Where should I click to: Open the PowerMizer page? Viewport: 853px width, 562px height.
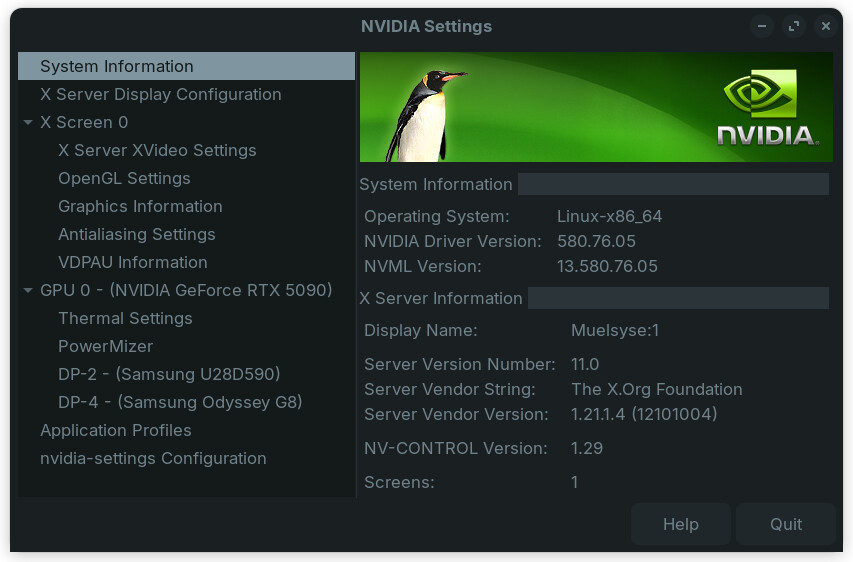click(105, 346)
